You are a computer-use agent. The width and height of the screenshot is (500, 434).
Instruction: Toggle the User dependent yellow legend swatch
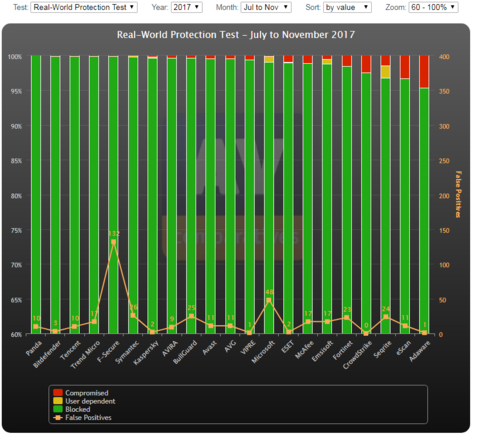coord(58,401)
